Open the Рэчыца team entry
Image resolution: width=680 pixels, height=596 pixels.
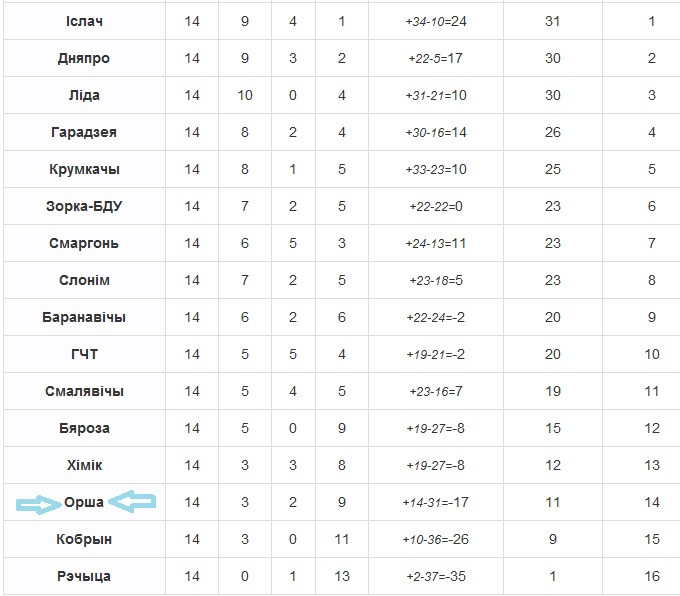(84, 576)
